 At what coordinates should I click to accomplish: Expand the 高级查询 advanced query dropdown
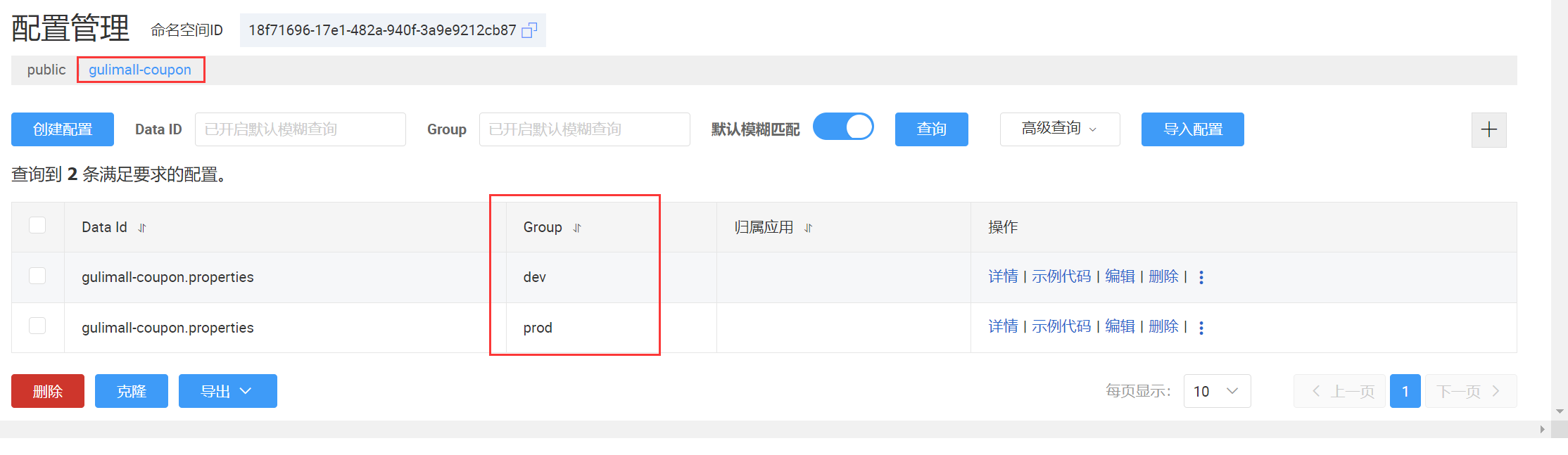point(1059,129)
